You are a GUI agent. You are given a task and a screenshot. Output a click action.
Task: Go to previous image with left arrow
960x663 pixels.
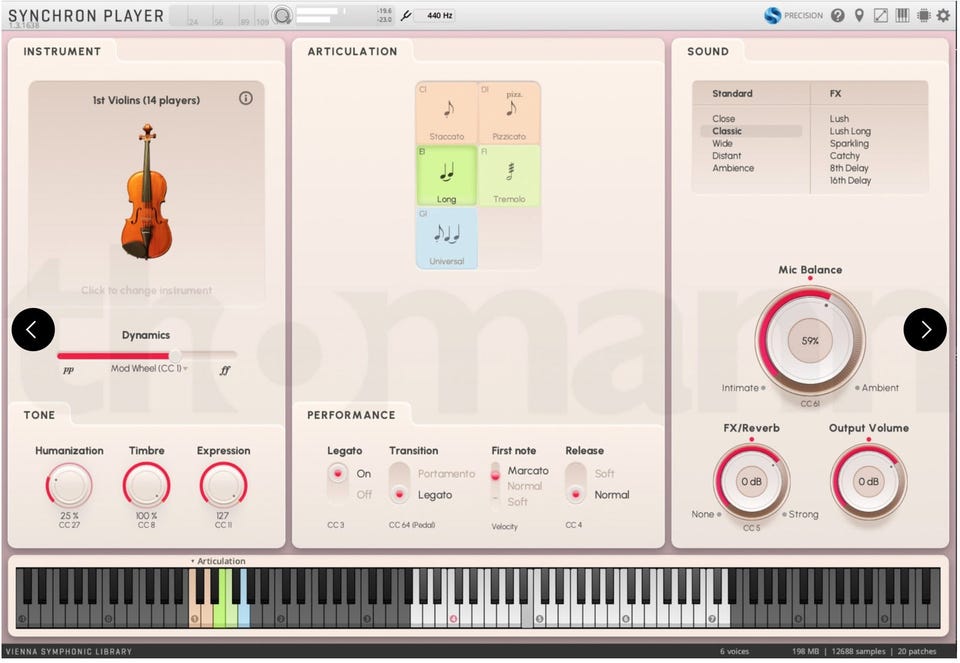[33, 329]
